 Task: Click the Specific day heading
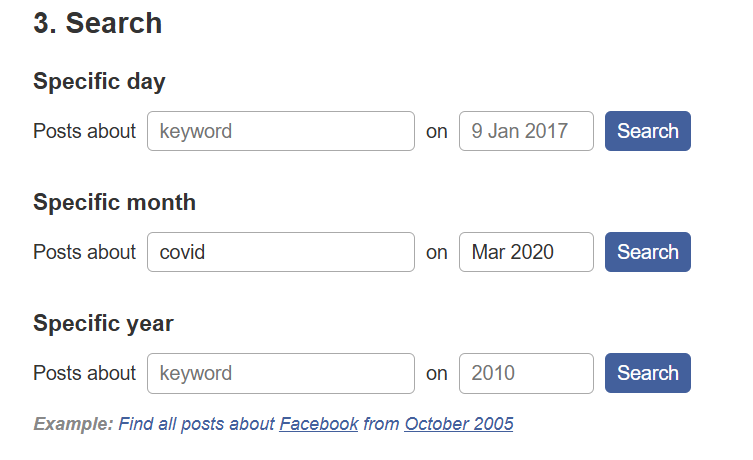99,82
